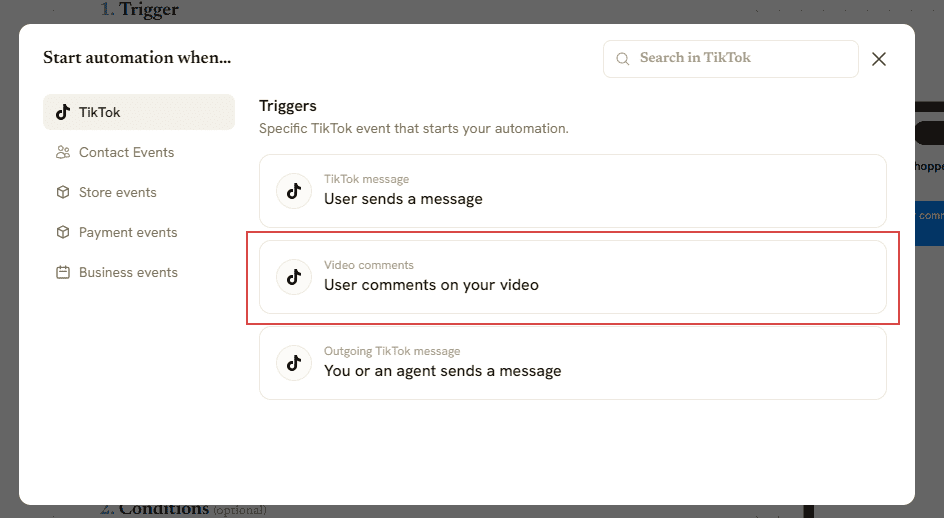Click the 'Triggers' heading text
Viewport: 944px width, 518px height.
click(x=288, y=106)
